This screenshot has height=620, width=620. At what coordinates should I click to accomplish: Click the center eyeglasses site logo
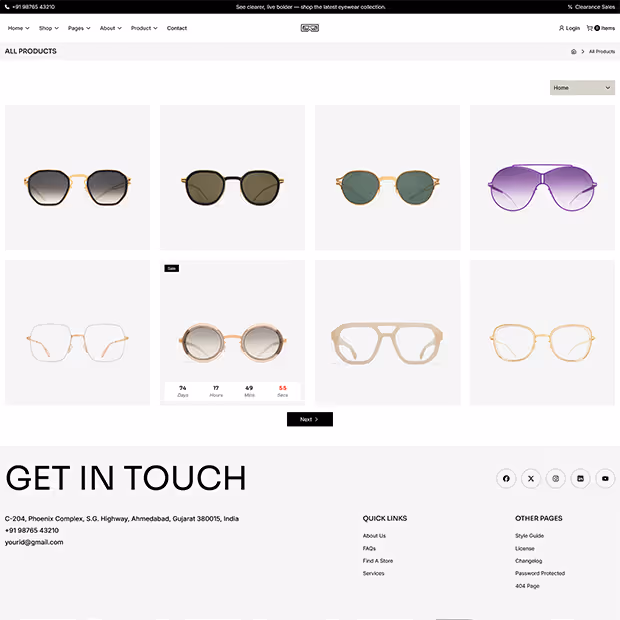pos(310,28)
